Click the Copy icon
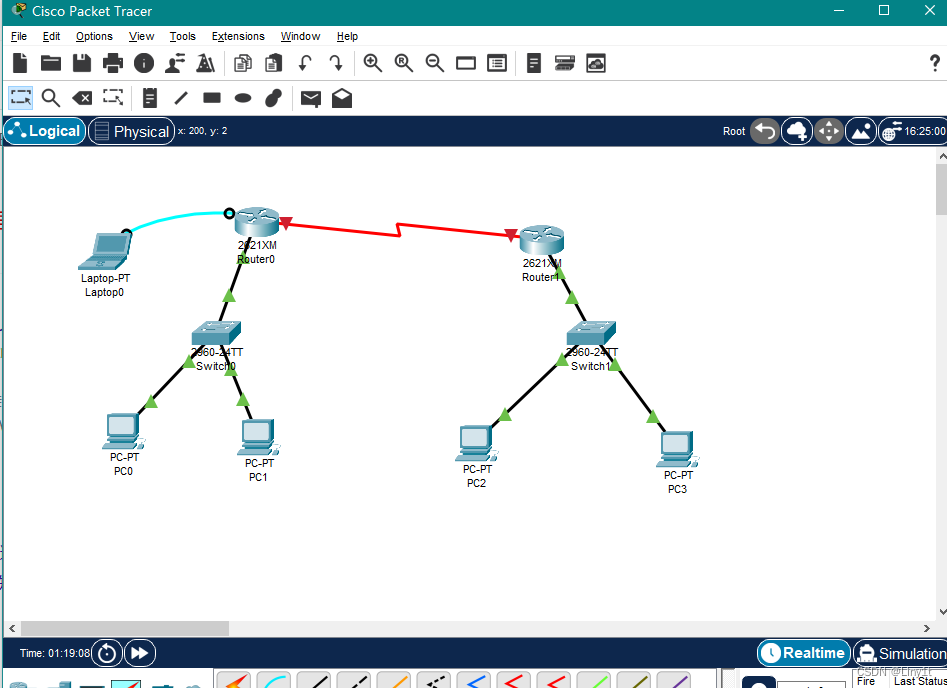The width and height of the screenshot is (947, 688). point(242,63)
